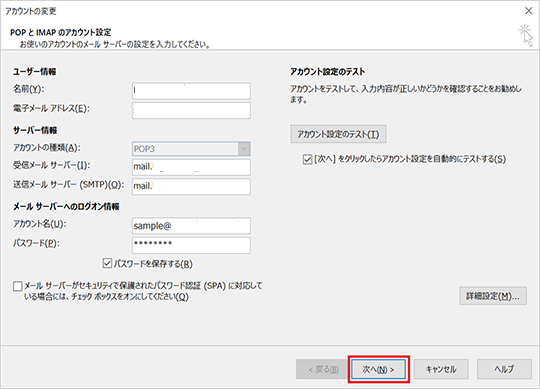This screenshot has width=540, height=389.
Task: Focus the パスワード(P) field
Action: (191, 245)
